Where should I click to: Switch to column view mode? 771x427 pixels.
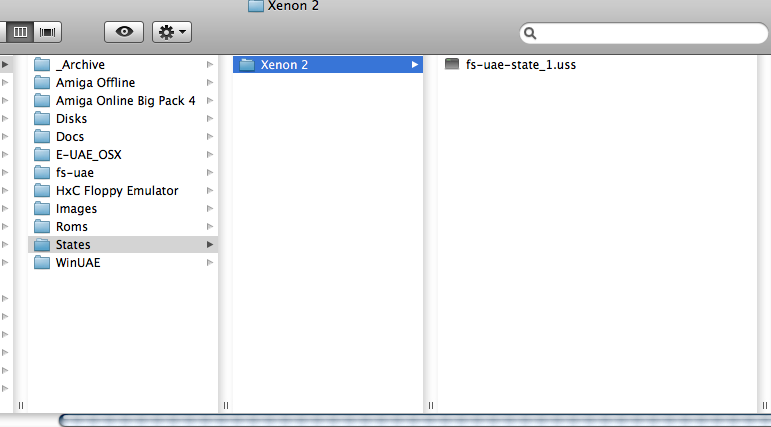[20, 32]
